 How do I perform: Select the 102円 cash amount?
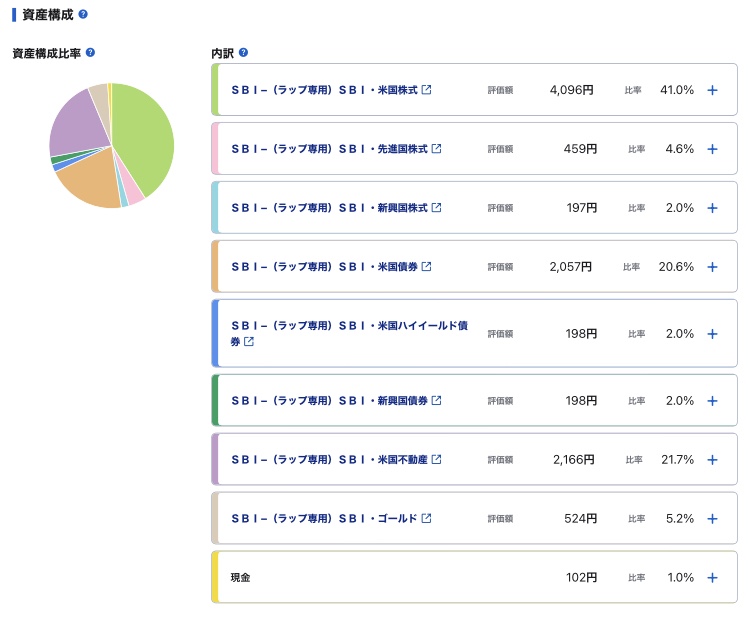(582, 577)
